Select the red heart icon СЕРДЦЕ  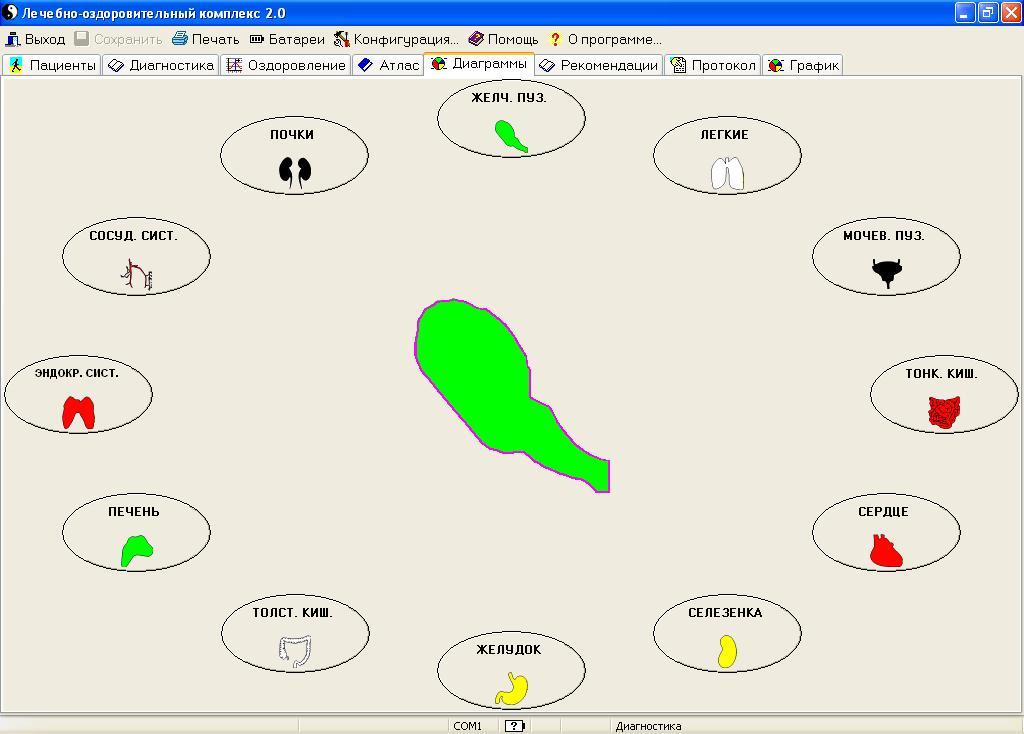(x=886, y=550)
